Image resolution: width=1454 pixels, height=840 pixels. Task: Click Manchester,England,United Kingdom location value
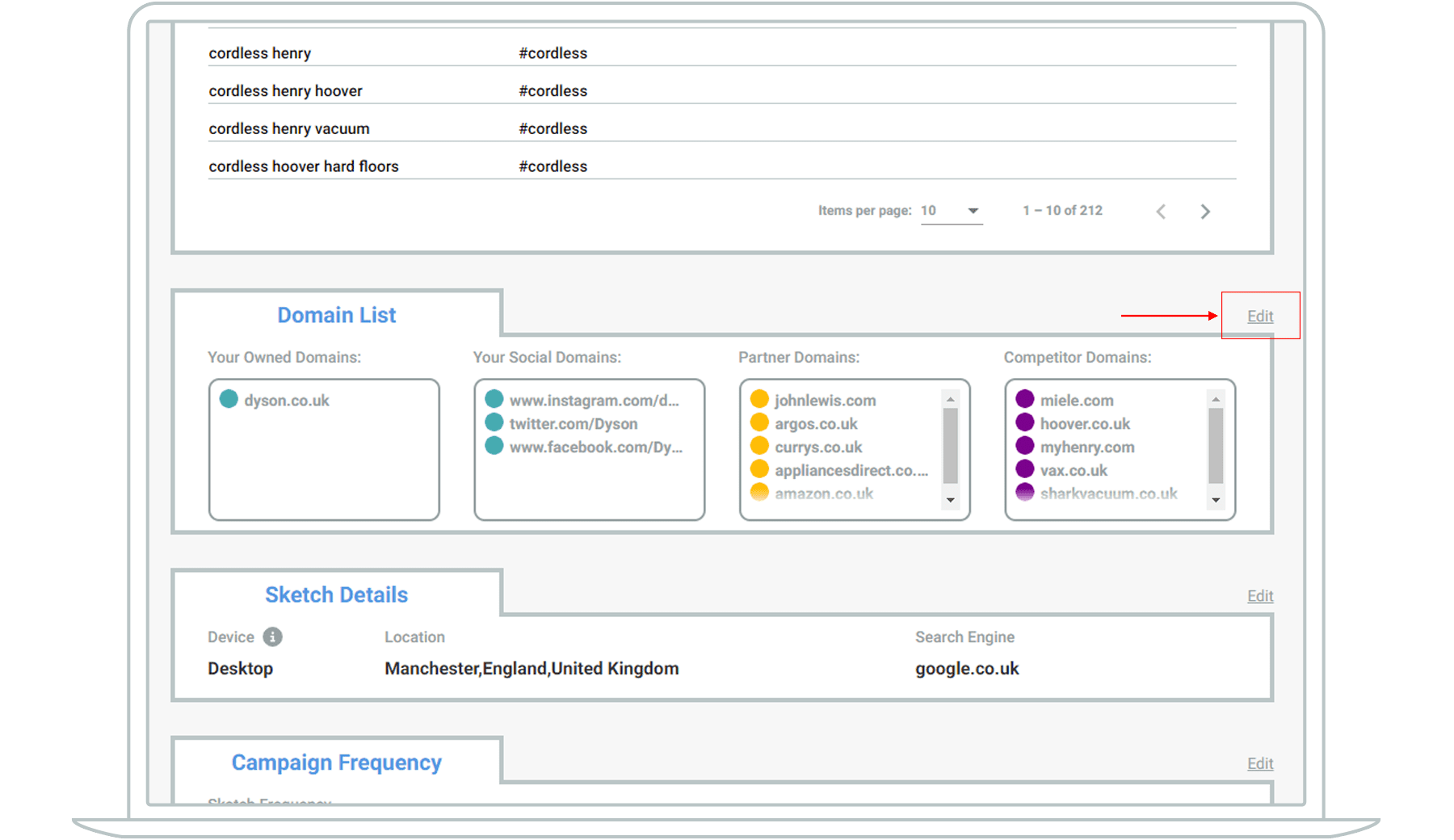point(532,669)
